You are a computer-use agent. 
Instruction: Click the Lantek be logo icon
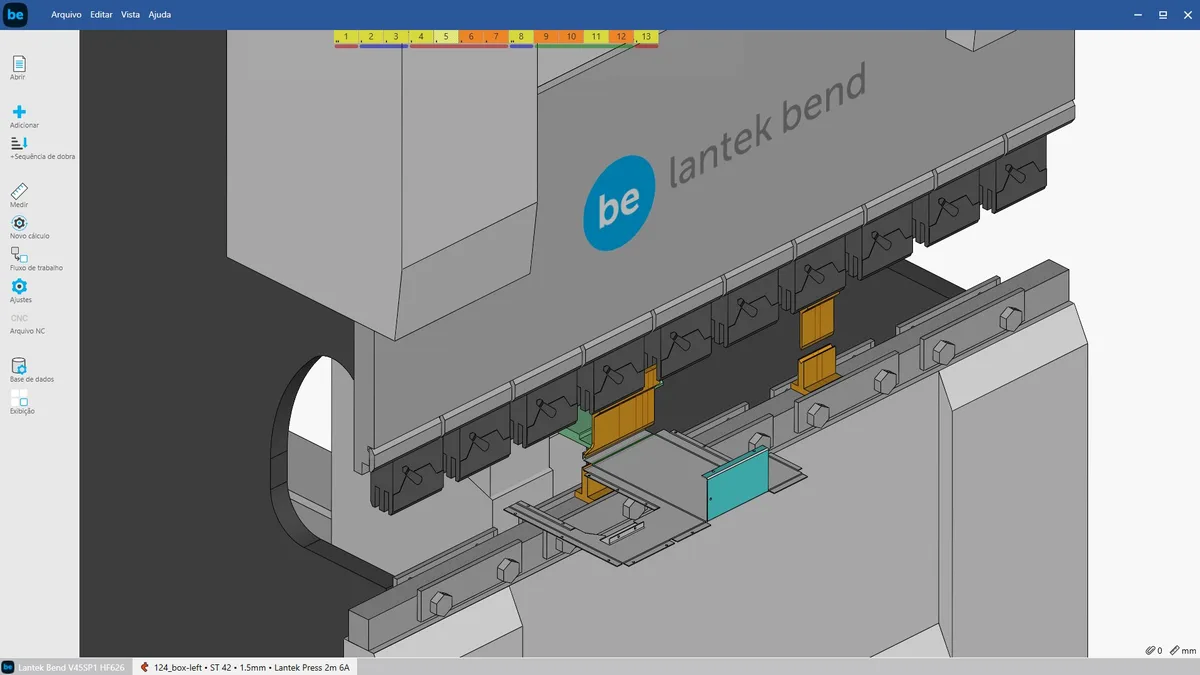[x=15, y=15]
